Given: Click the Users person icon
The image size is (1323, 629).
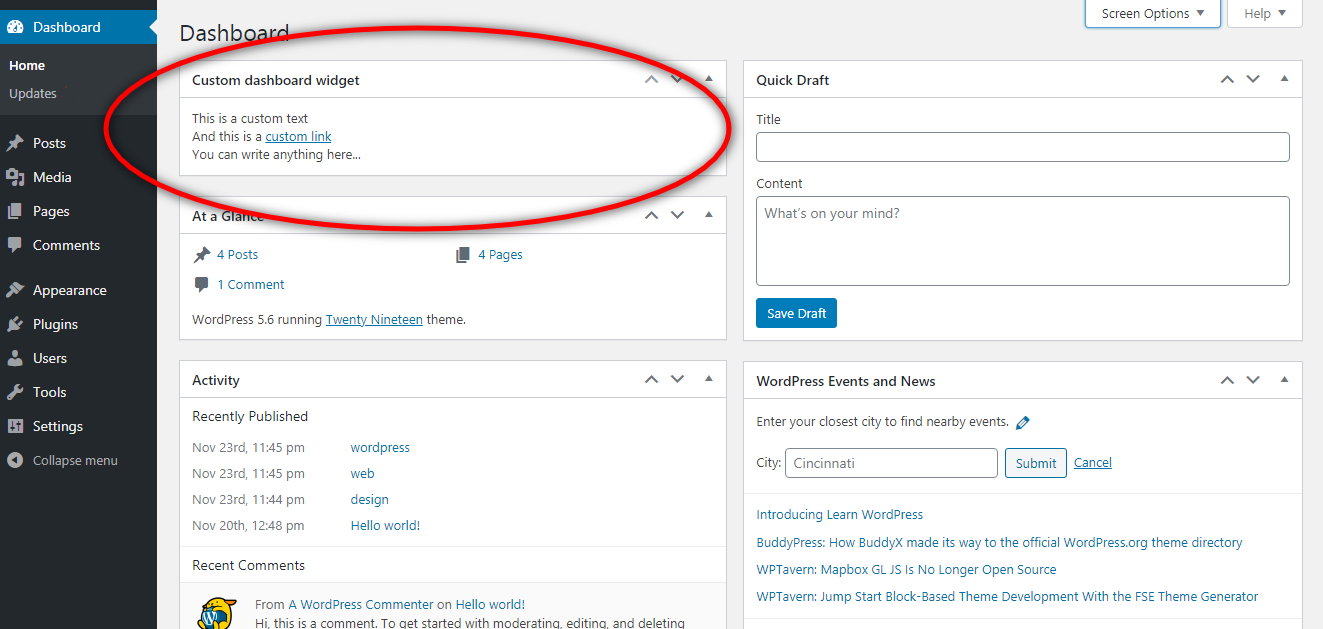Looking at the screenshot, I should click(x=15, y=358).
